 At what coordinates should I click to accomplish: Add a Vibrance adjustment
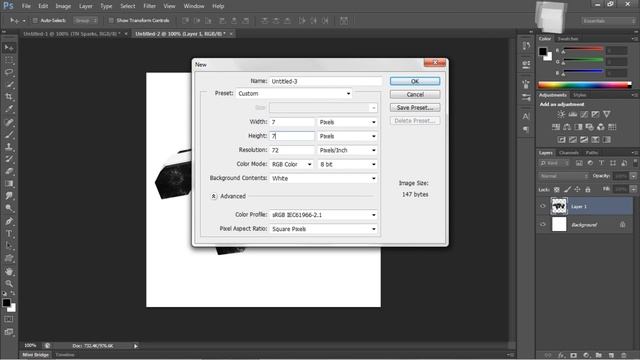607,114
